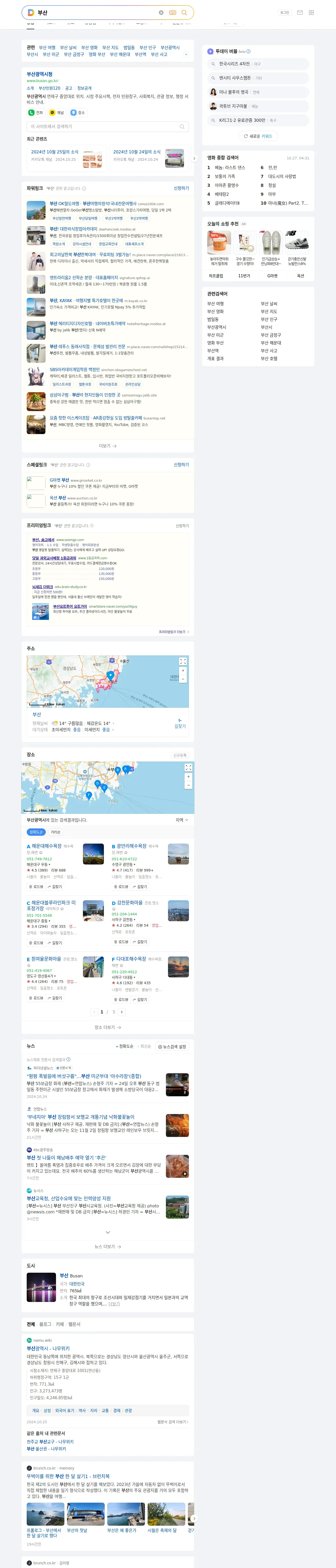The image size is (336, 1568).
Task: Open 프리미엄링크 더보기 link
Action: click(x=174, y=632)
